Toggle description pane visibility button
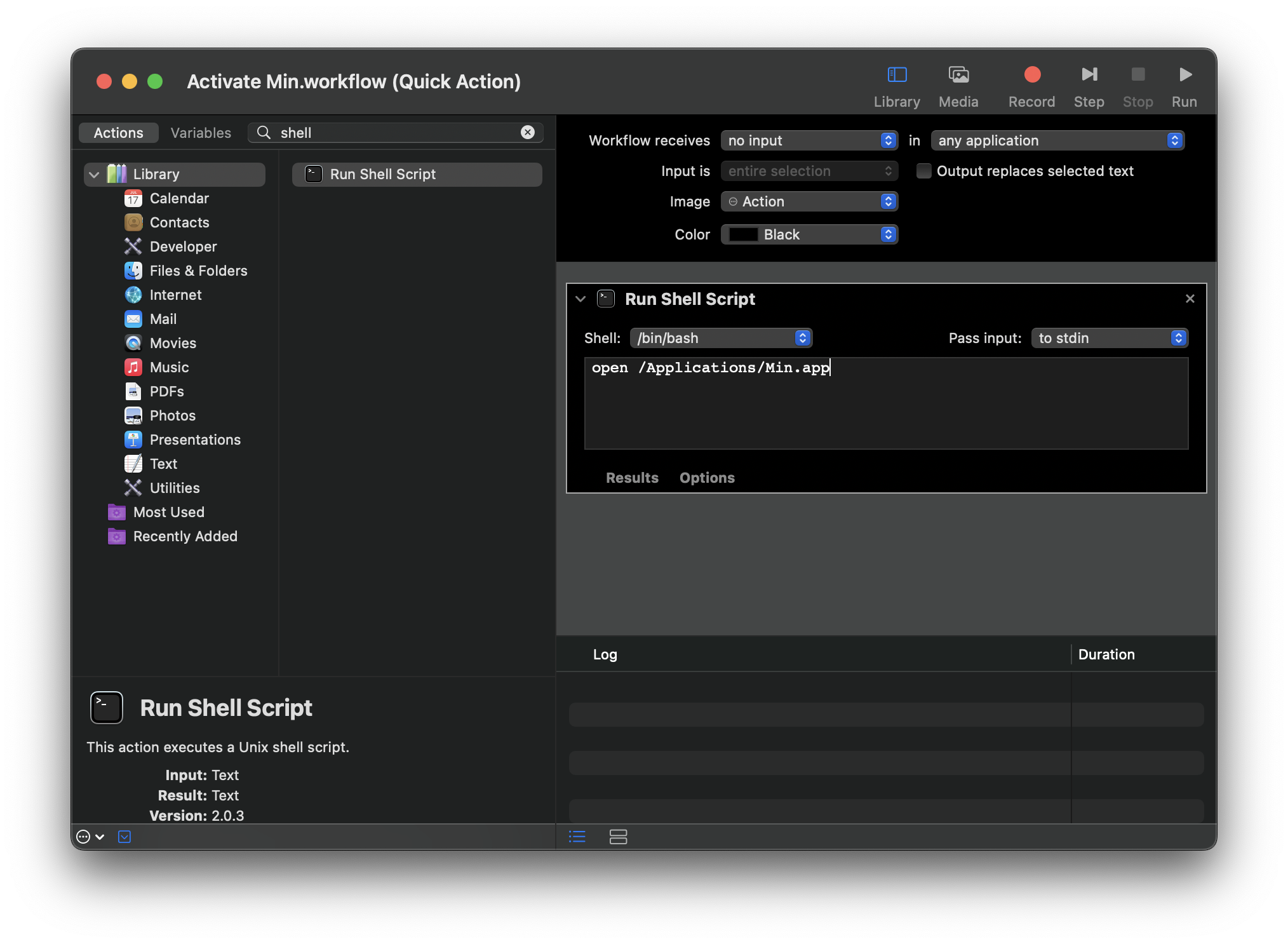The image size is (1288, 944). click(x=124, y=837)
